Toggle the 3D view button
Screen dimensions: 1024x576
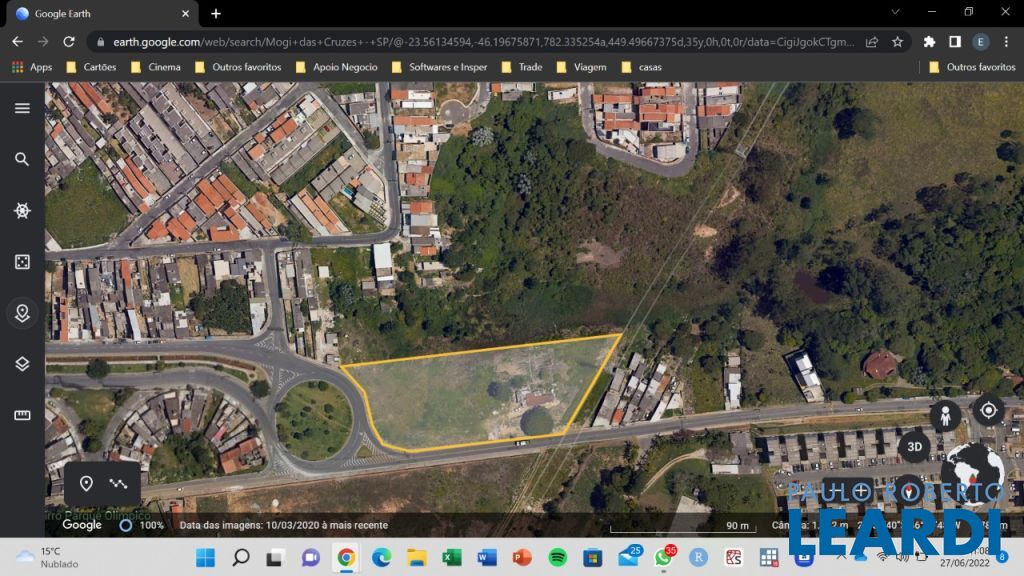(x=913, y=446)
